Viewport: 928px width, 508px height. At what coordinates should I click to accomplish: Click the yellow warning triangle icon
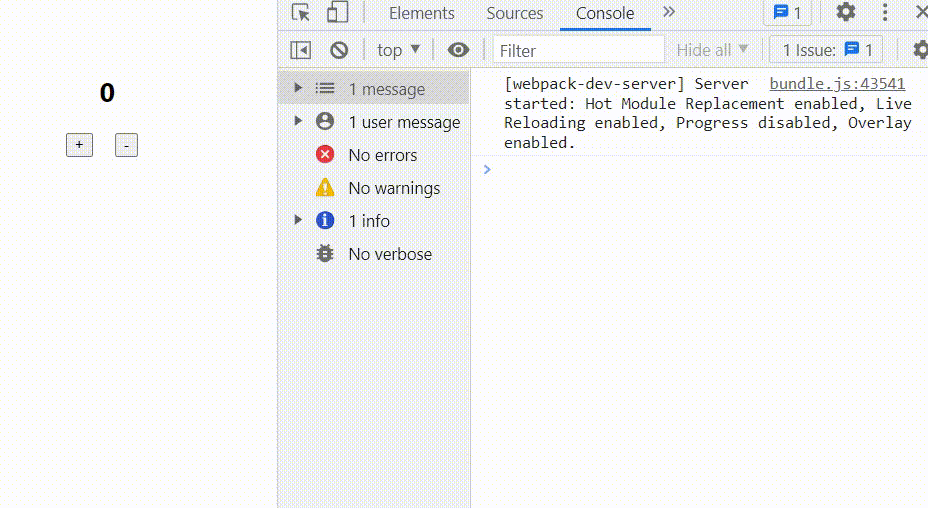325,187
